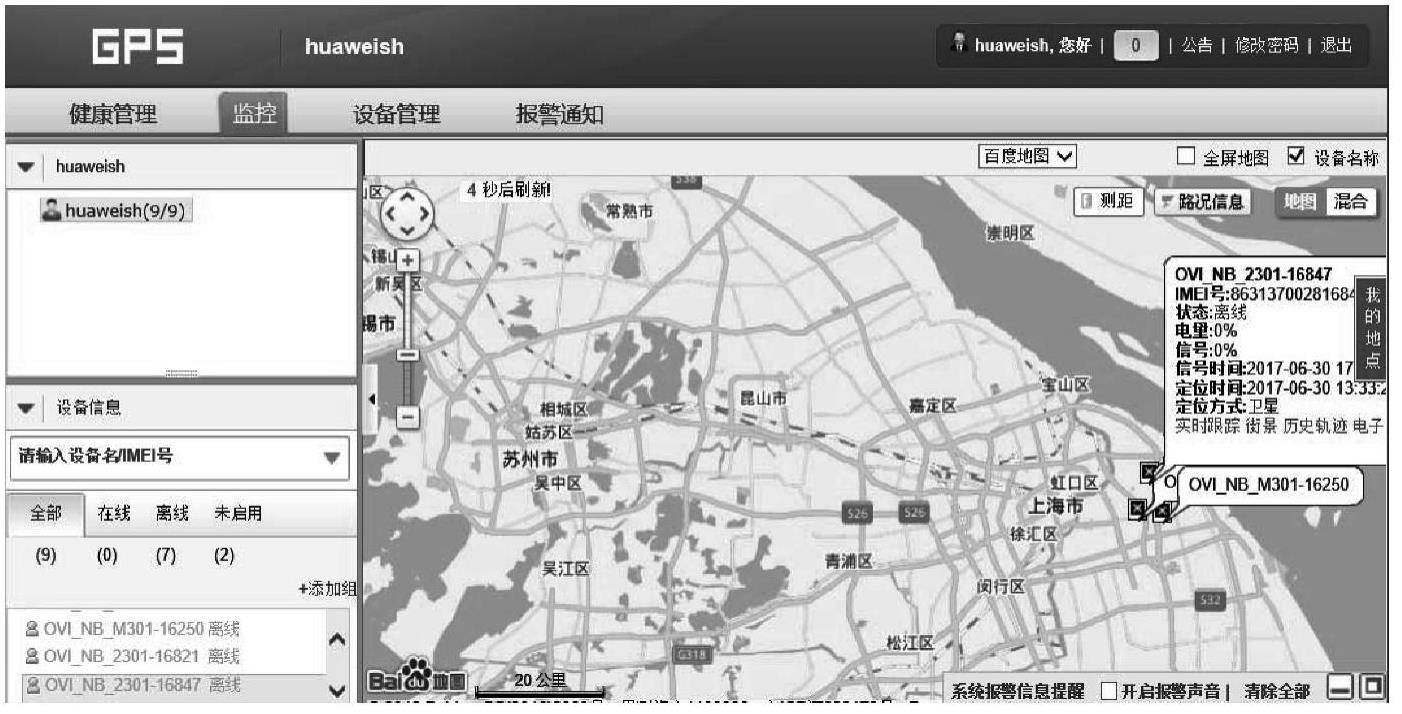Click the device list scroll down arrow
The width and height of the screenshot is (1402, 714).
pos(337,690)
